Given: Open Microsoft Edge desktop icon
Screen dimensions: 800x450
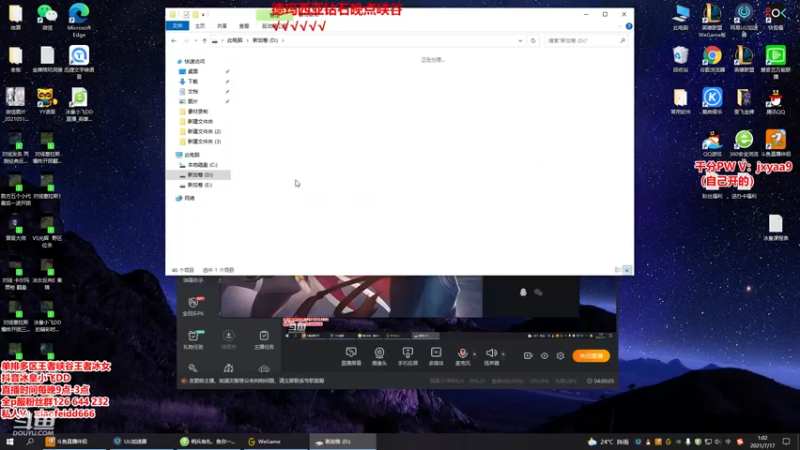Looking at the screenshot, I should pos(79,19).
